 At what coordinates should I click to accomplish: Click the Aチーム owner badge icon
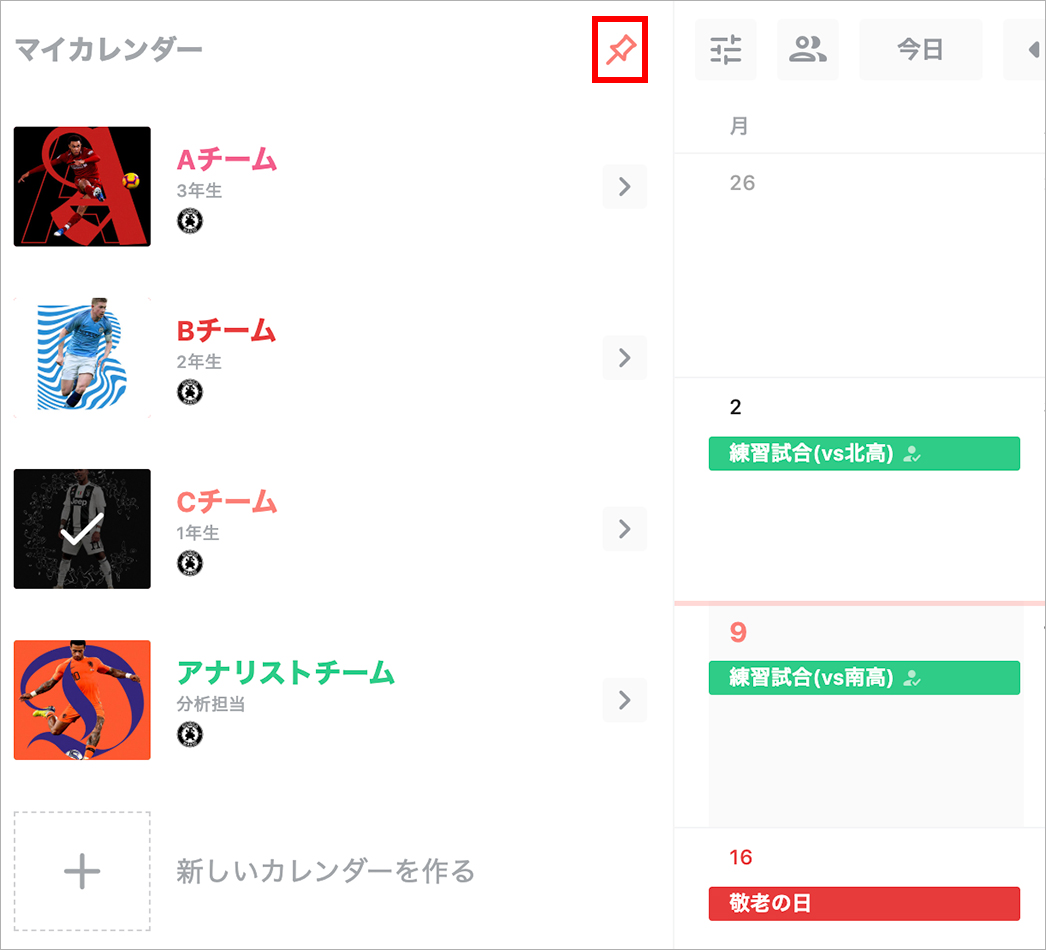tap(190, 220)
